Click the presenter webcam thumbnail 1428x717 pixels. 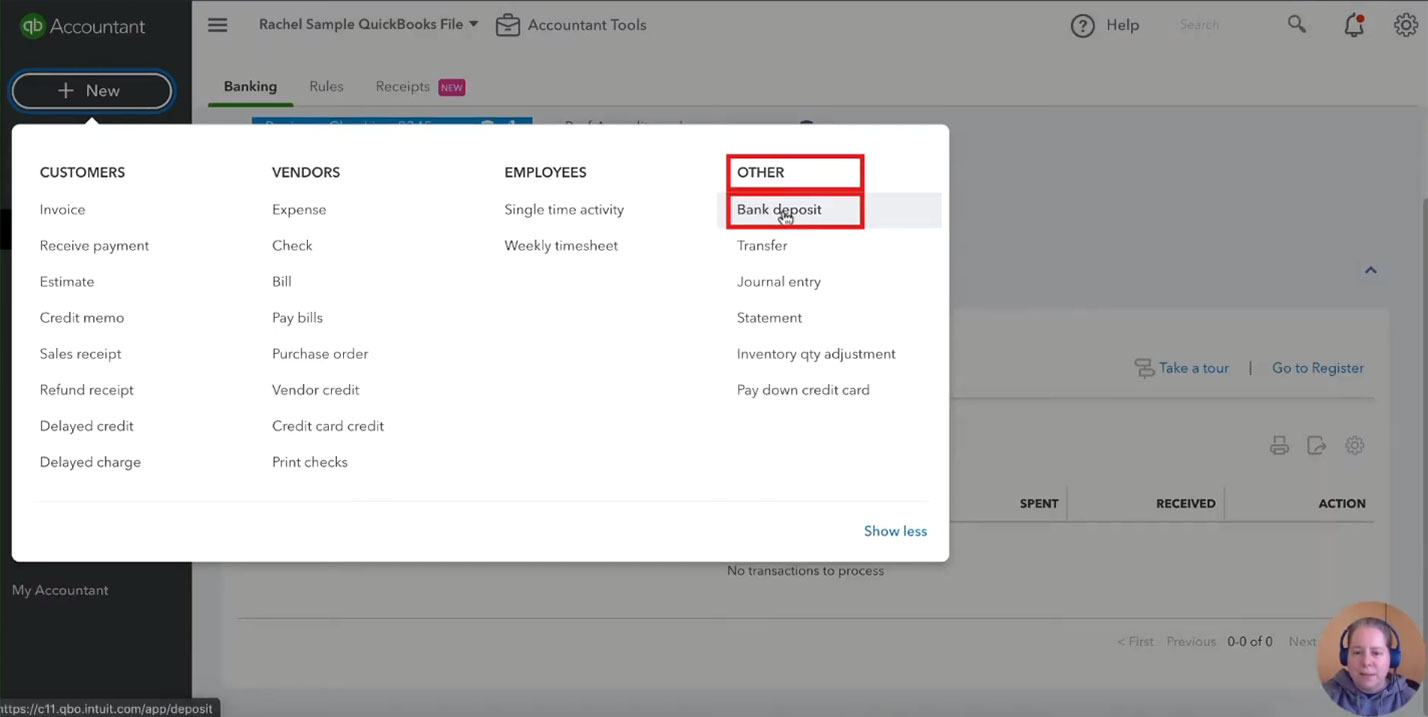pos(1370,659)
